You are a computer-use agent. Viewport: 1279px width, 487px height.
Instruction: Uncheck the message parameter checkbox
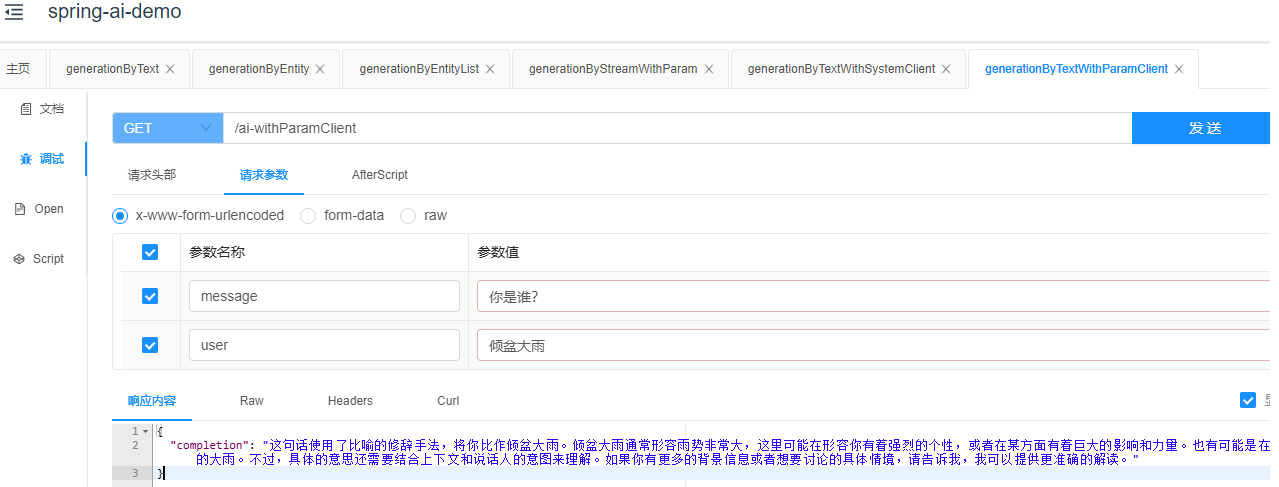click(150, 296)
